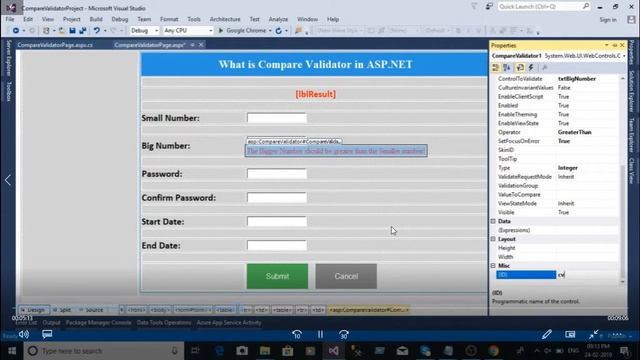Viewport: 640px width, 360px height.
Task: Click the Sign in link
Action: pyautogui.click(x=608, y=20)
